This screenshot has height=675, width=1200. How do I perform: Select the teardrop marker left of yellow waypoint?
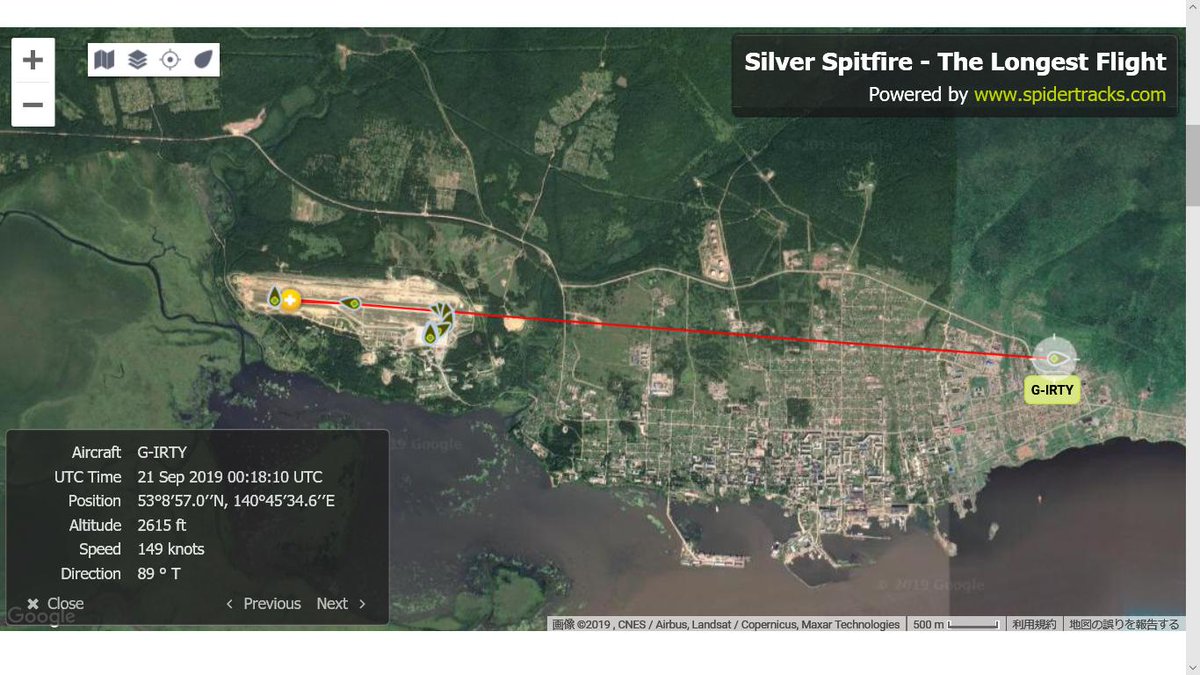pyautogui.click(x=274, y=296)
